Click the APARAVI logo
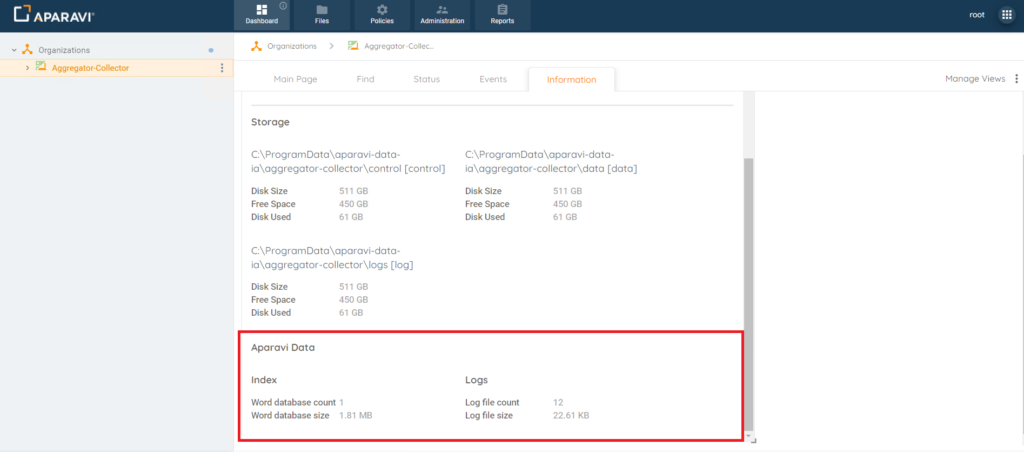 [x=55, y=15]
